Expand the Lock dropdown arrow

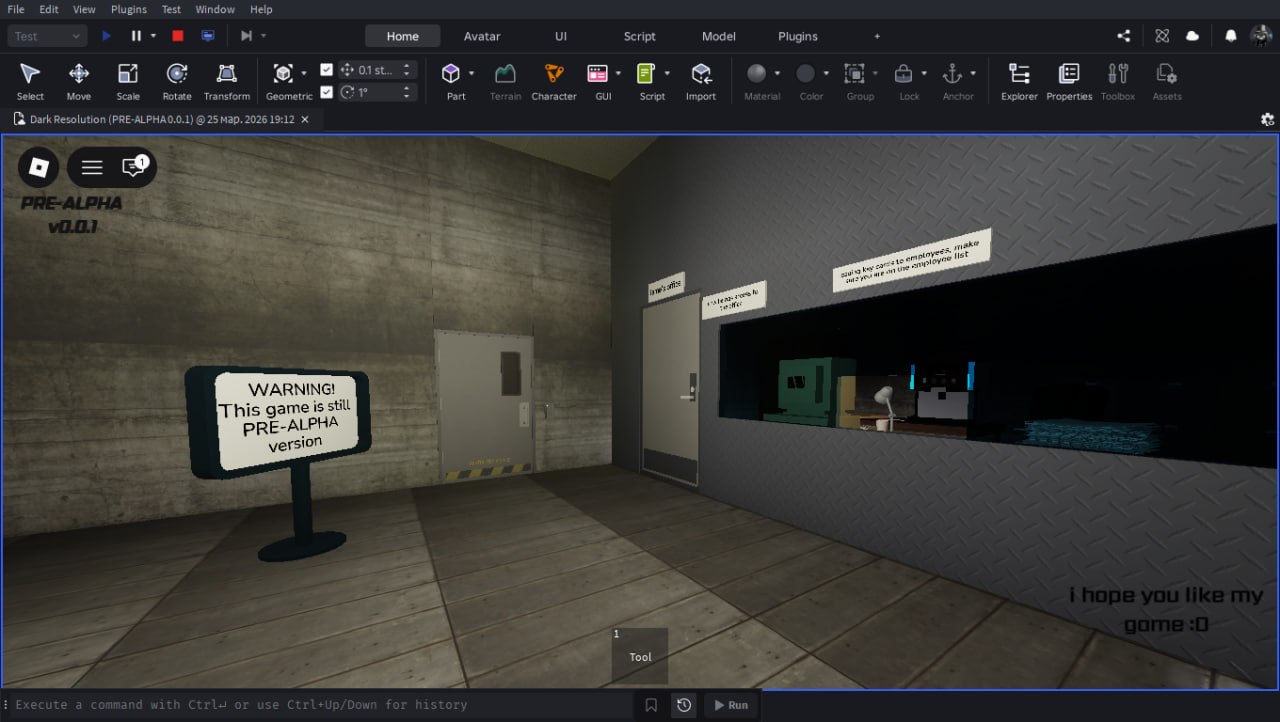924,73
